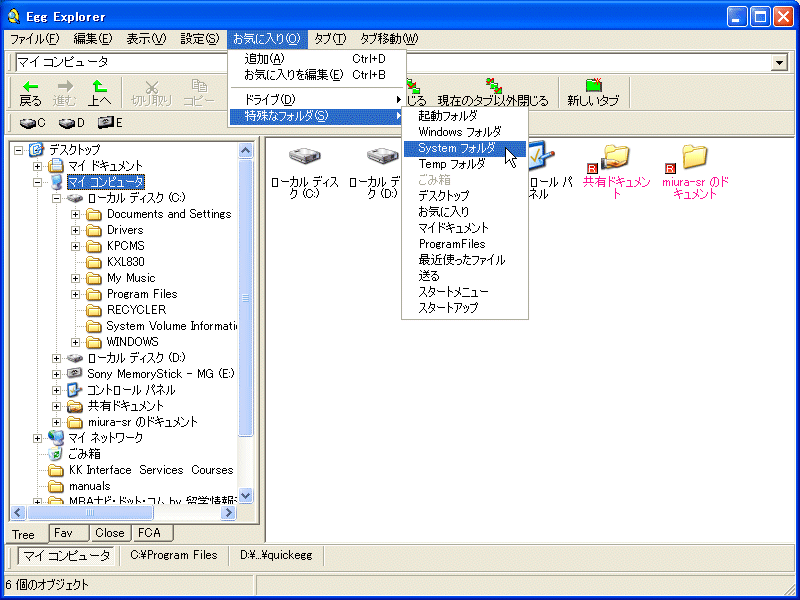
Task: Switch to C:¥Program Files bottom tab
Action: (x=174, y=555)
